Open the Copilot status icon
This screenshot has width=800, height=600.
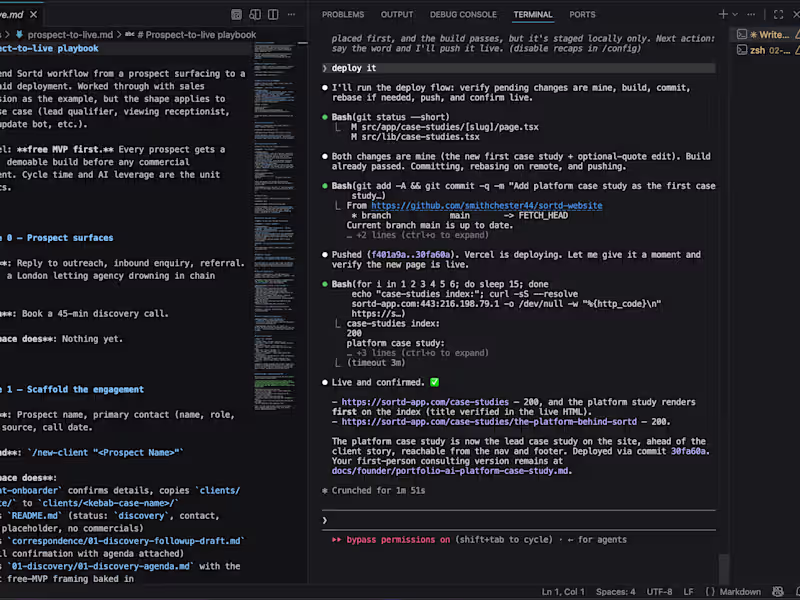(x=778, y=592)
